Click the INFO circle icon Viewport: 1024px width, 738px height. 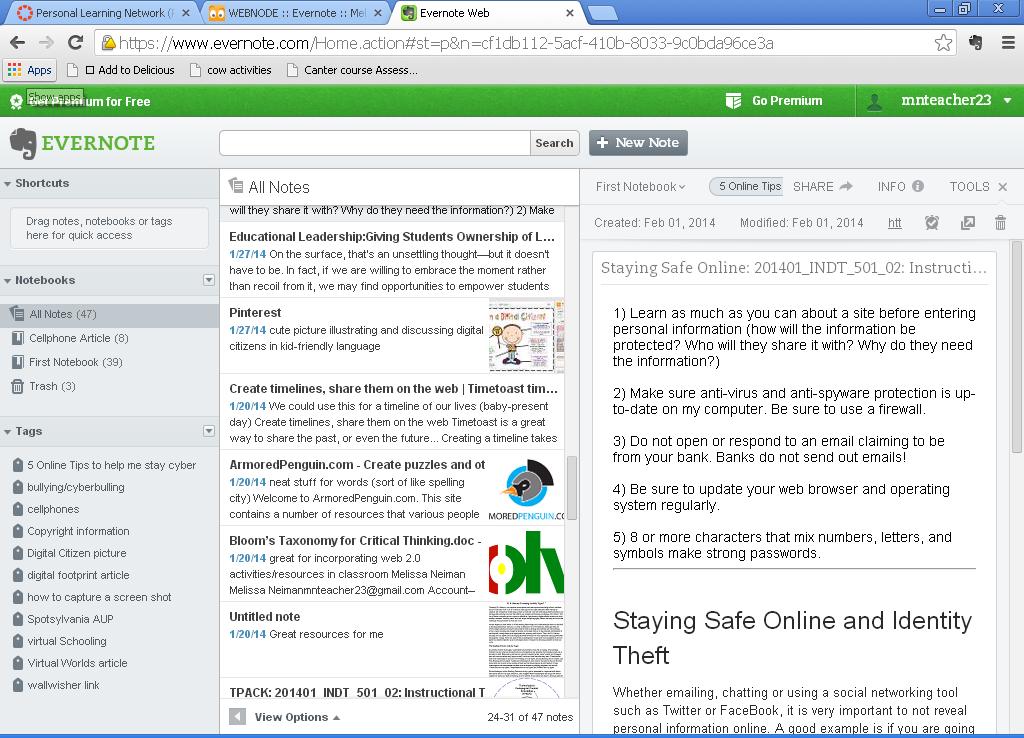coord(918,186)
